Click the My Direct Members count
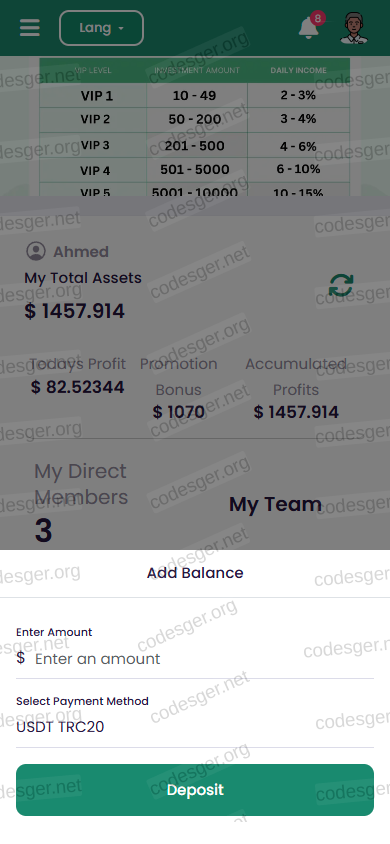390x844 pixels. pos(44,530)
